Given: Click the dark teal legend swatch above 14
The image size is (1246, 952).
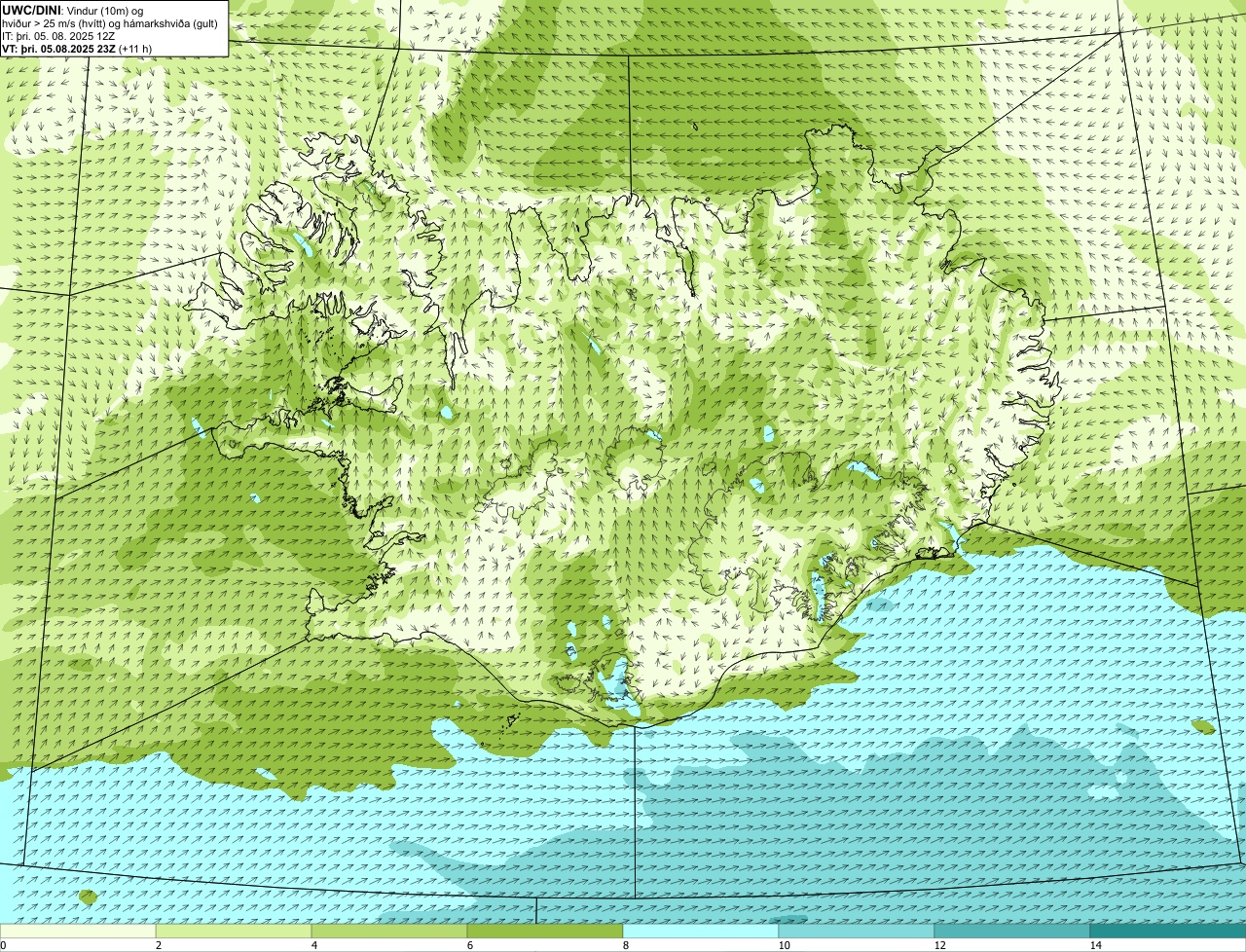Looking at the screenshot, I should point(1168,931).
